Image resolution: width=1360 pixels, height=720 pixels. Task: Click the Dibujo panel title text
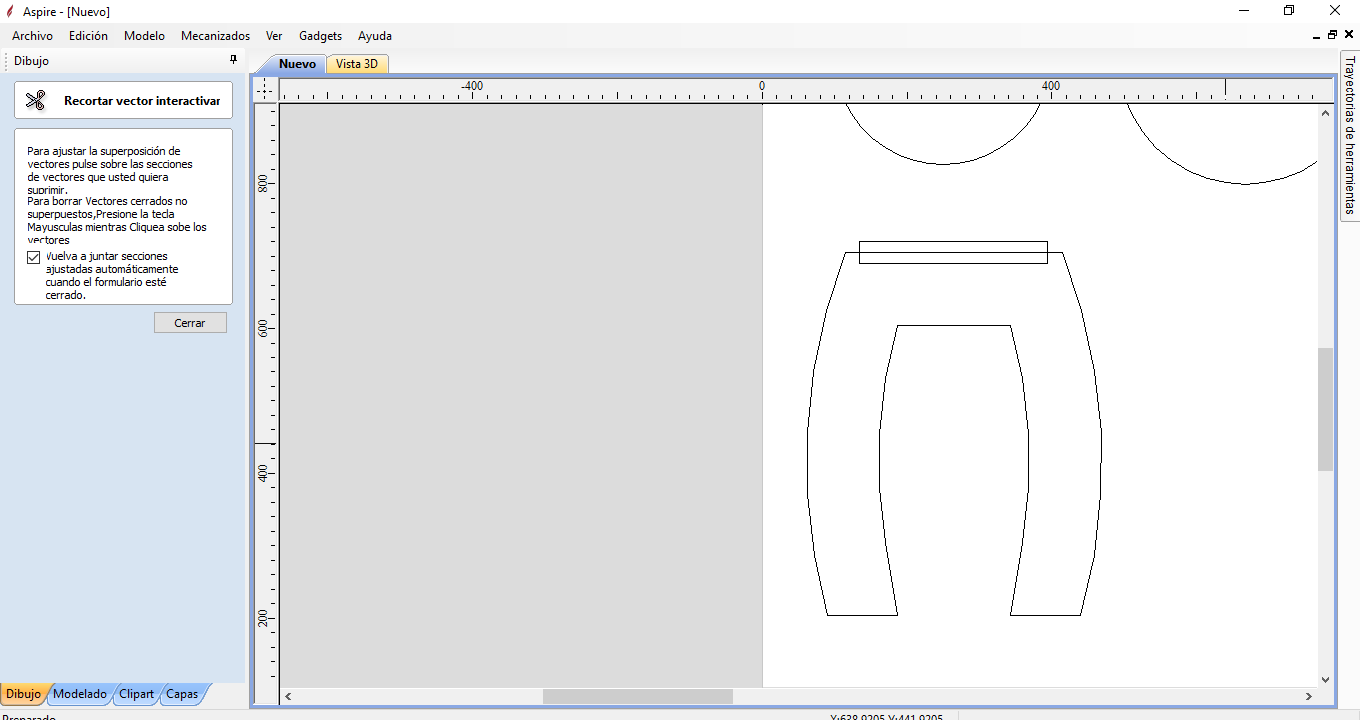(x=32, y=61)
